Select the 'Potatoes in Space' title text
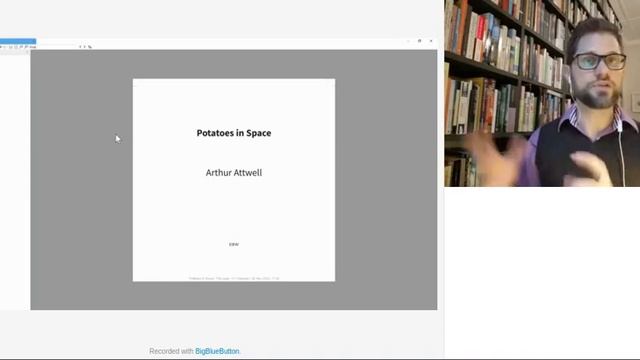The height and width of the screenshot is (360, 640). click(x=234, y=133)
